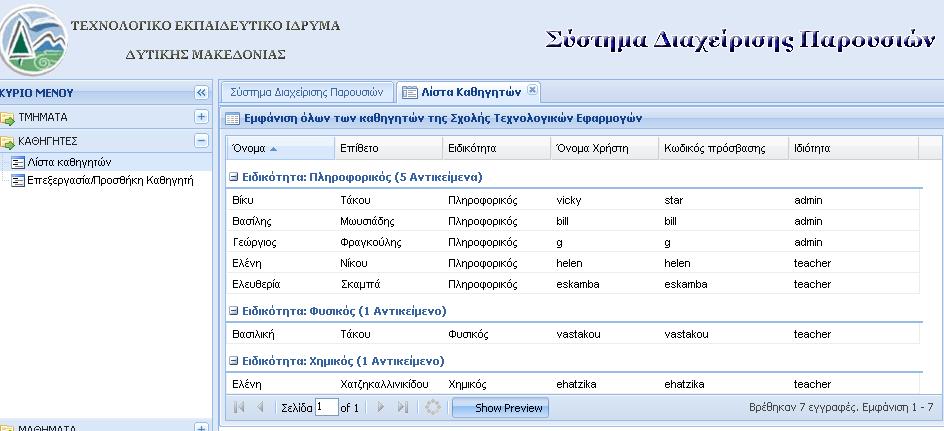
Task: Click the grid panel title icon
Action: pos(232,119)
